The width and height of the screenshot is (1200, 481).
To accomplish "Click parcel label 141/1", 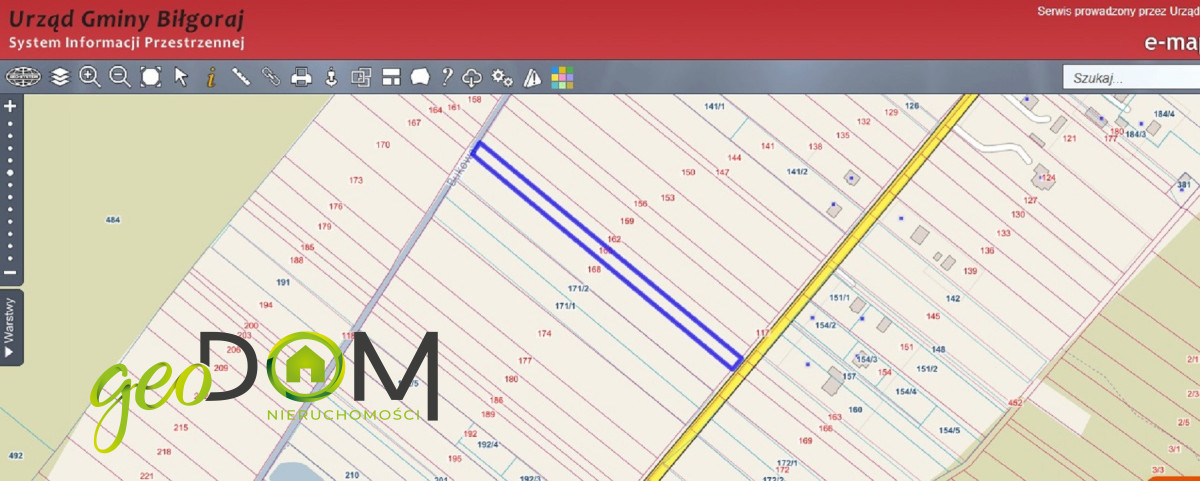I will click(714, 105).
